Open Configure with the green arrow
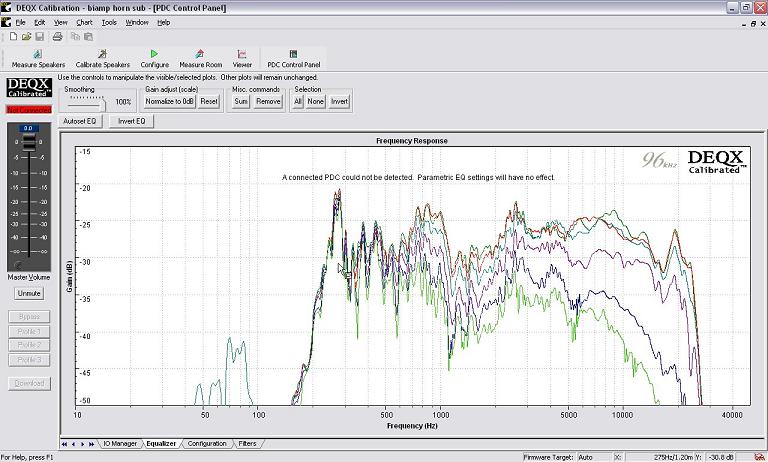The width and height of the screenshot is (768, 462). 155,59
